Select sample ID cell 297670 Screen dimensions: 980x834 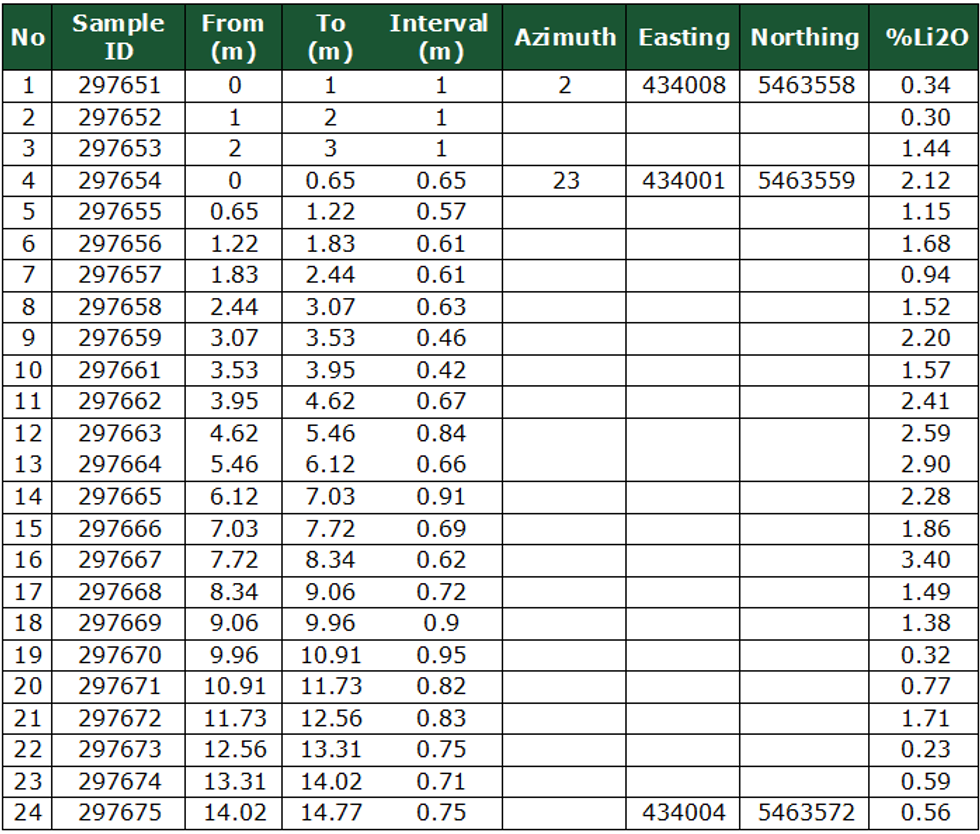119,655
